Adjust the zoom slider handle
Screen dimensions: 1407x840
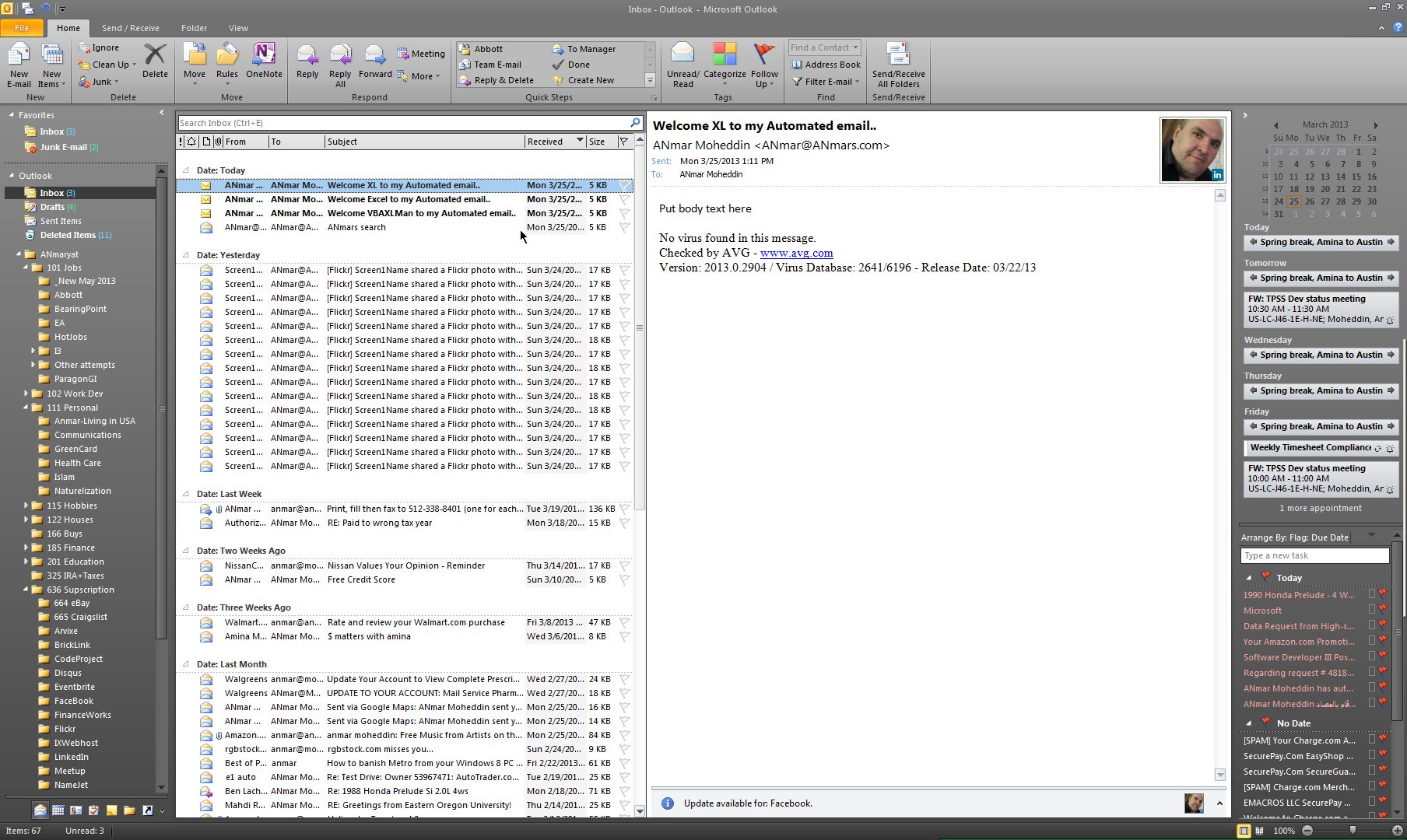1353,831
